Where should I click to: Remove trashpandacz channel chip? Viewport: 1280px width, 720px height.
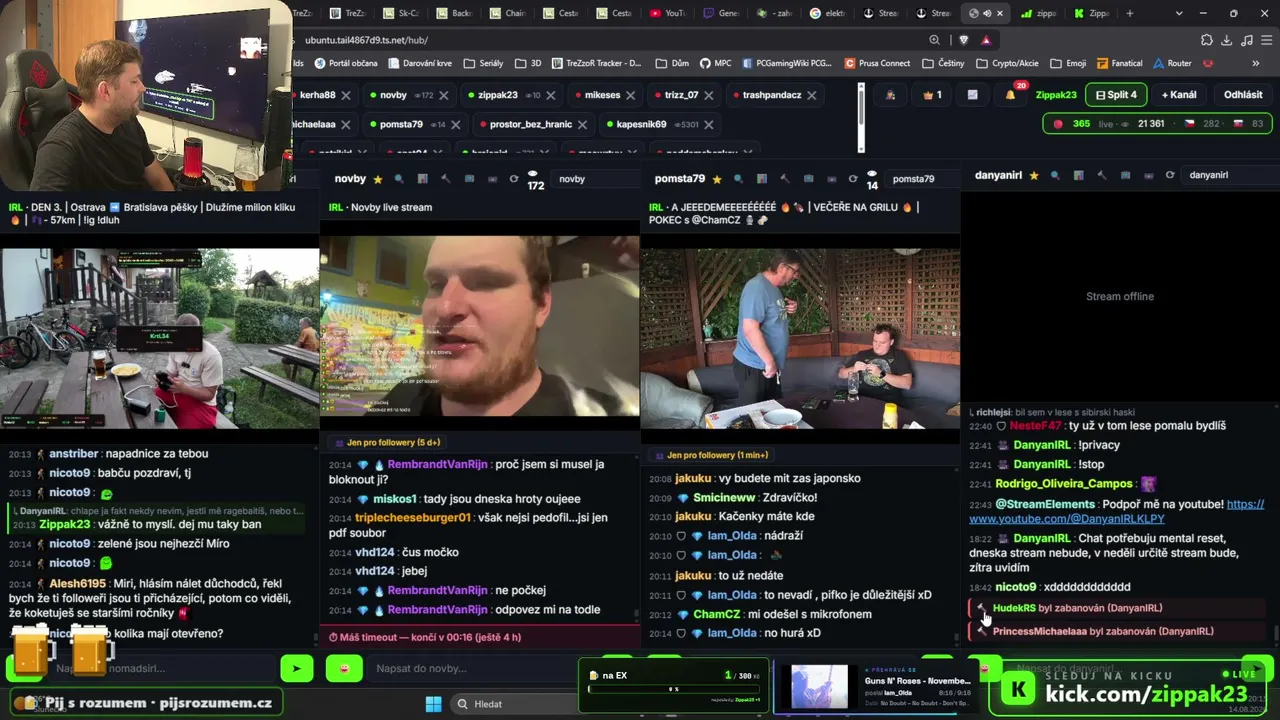pos(812,96)
